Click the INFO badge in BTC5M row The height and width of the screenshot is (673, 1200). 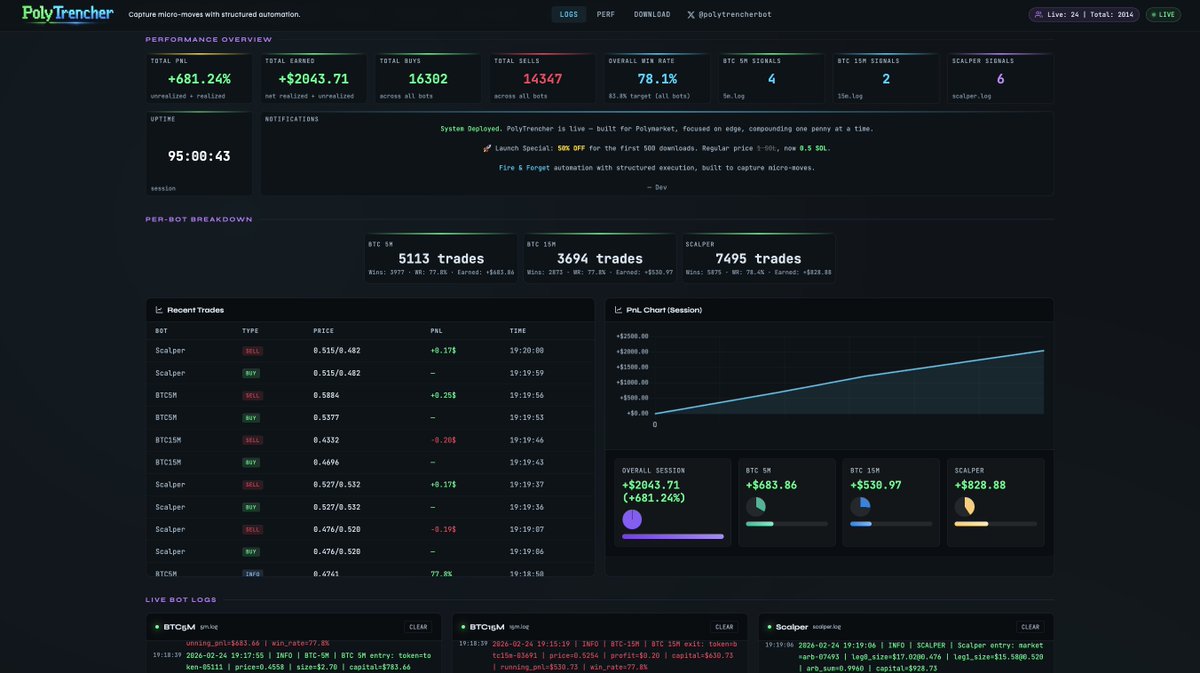252,574
